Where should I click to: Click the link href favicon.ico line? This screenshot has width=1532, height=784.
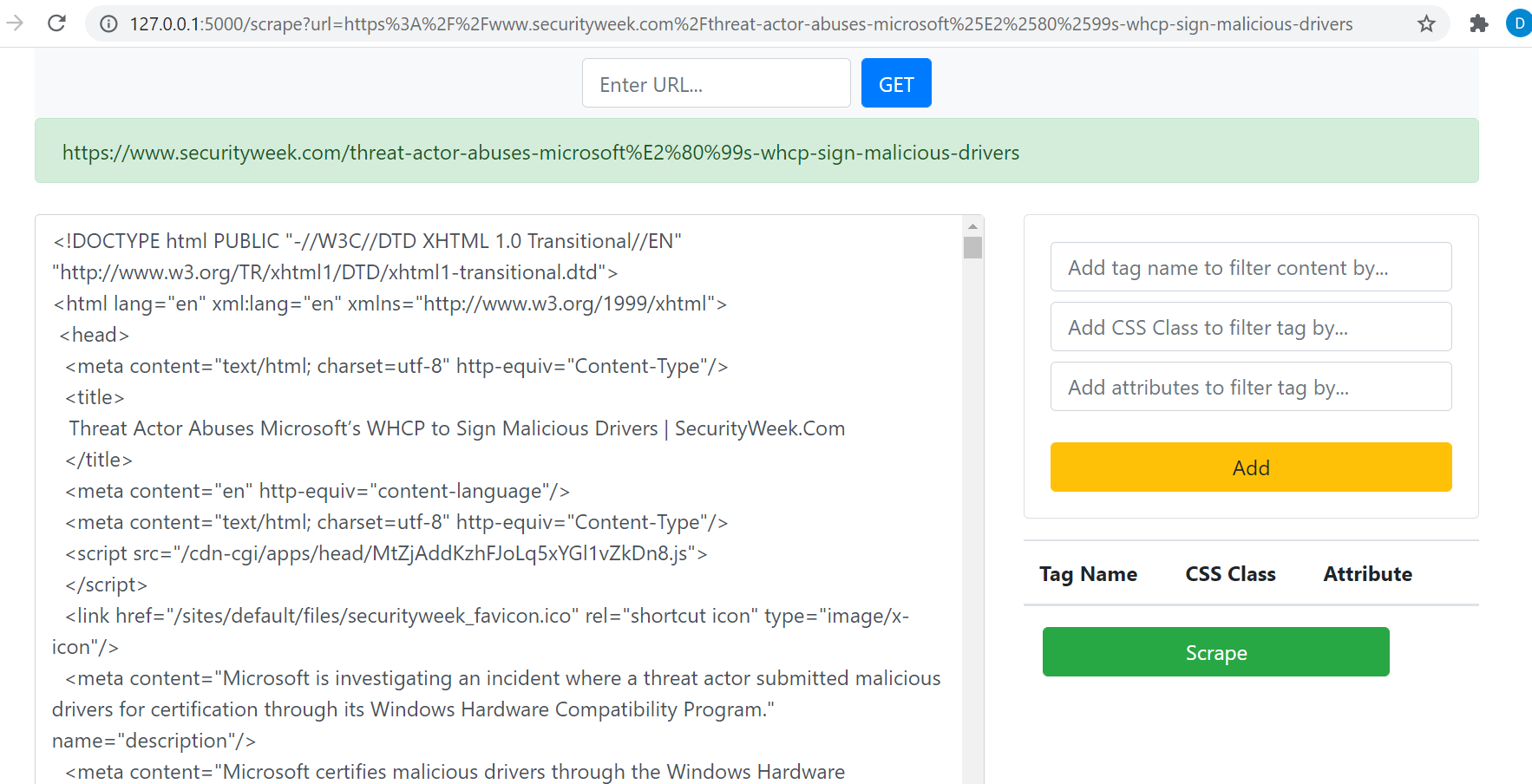point(487,616)
